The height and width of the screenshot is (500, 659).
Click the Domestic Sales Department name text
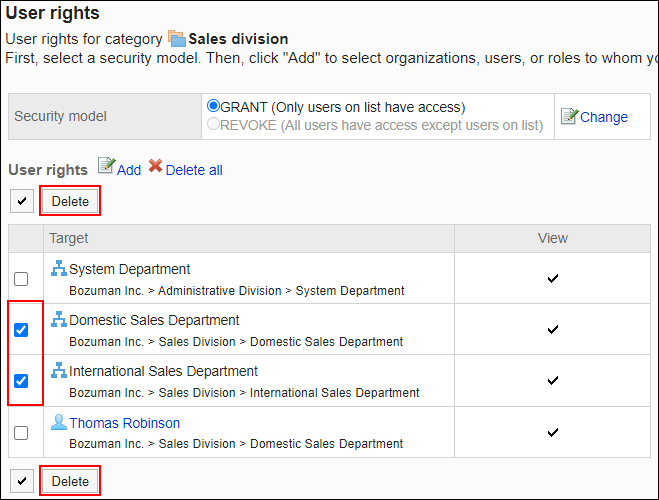pyautogui.click(x=154, y=320)
